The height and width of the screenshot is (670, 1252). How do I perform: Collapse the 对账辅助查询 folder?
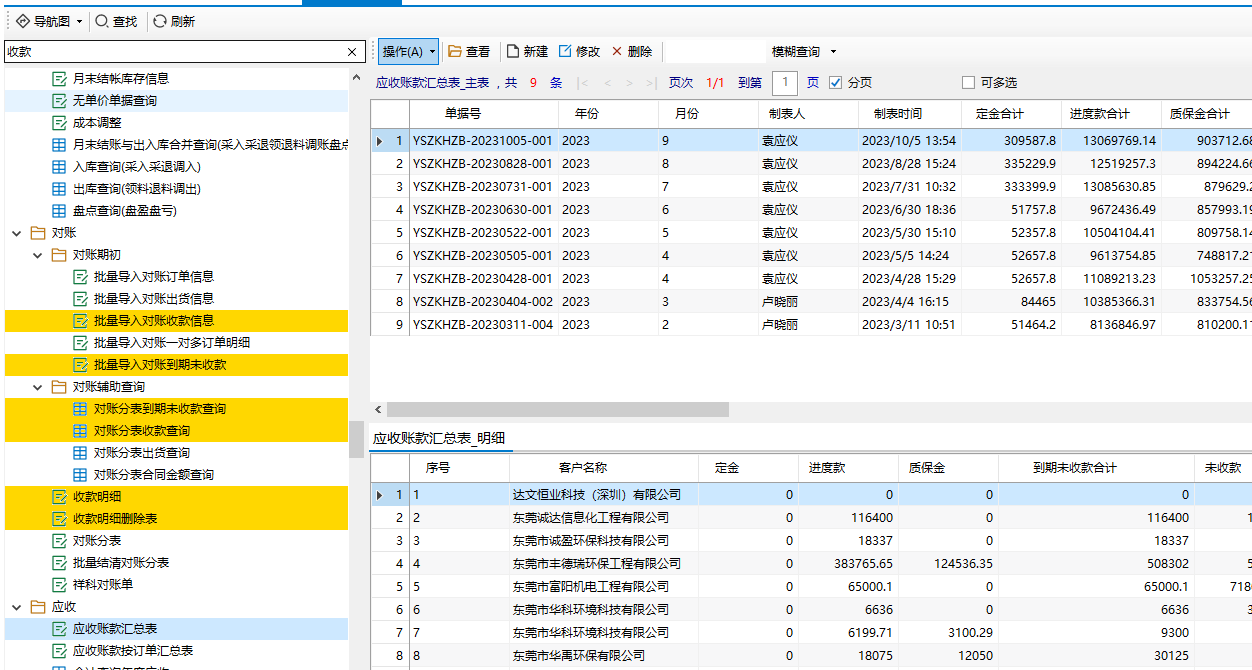point(38,387)
